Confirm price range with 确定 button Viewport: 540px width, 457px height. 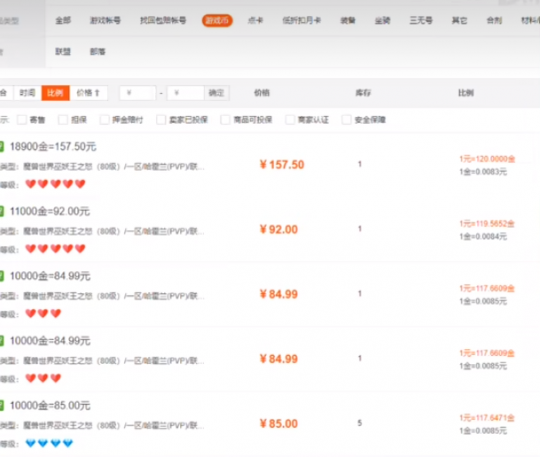[216, 93]
